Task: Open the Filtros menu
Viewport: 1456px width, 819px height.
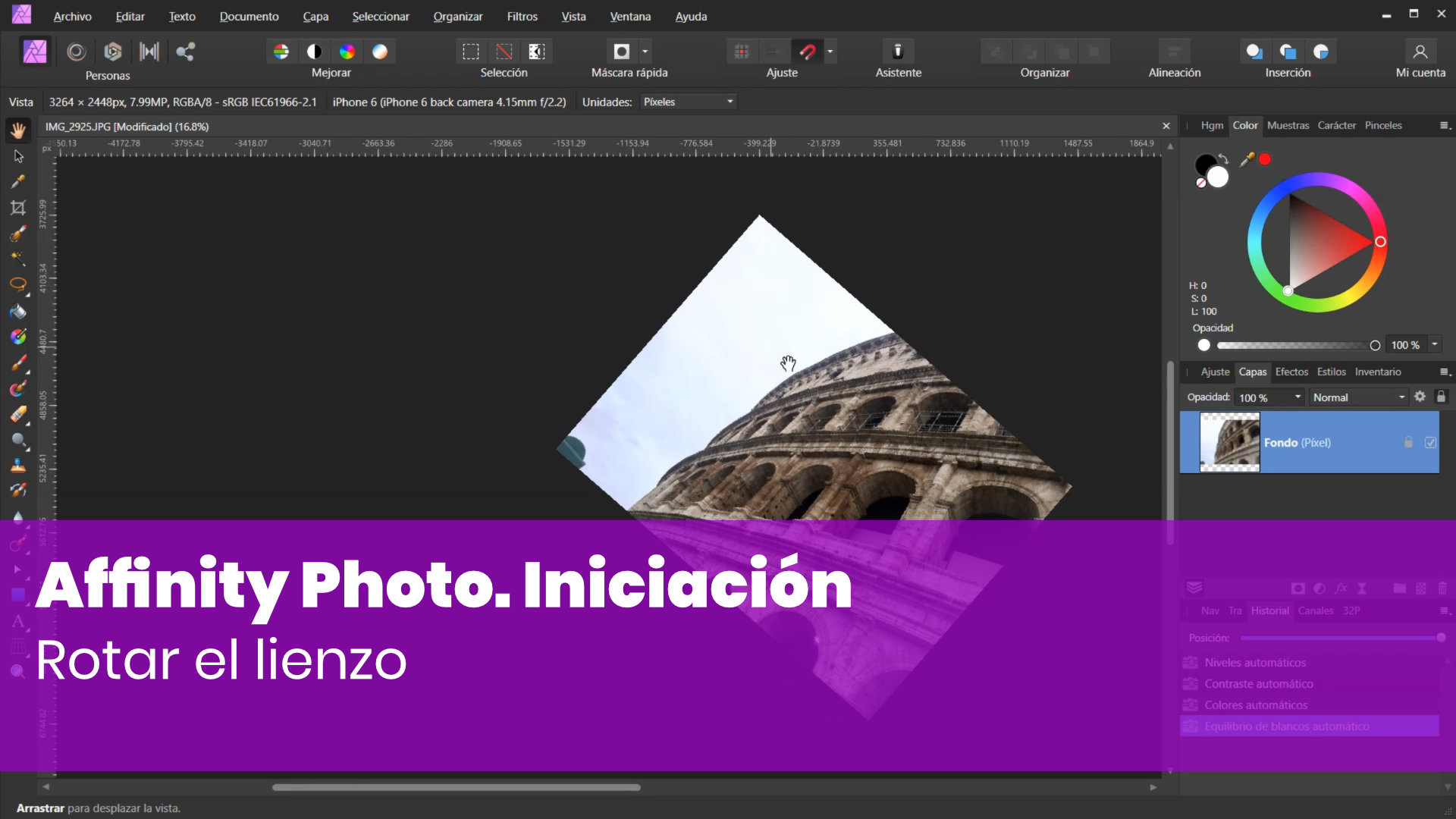Action: pyautogui.click(x=522, y=16)
